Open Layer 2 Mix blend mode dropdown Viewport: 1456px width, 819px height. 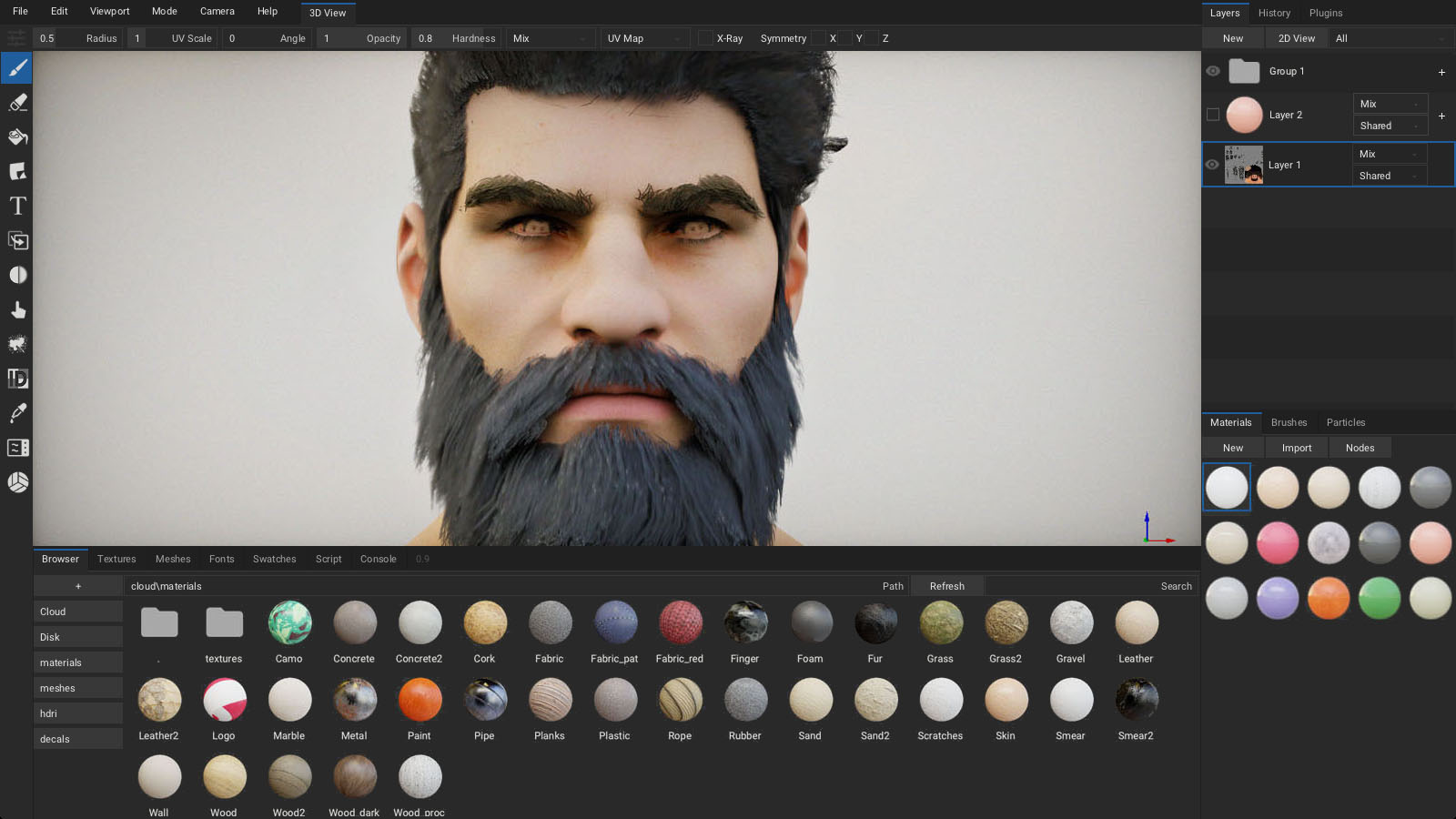click(x=1389, y=104)
